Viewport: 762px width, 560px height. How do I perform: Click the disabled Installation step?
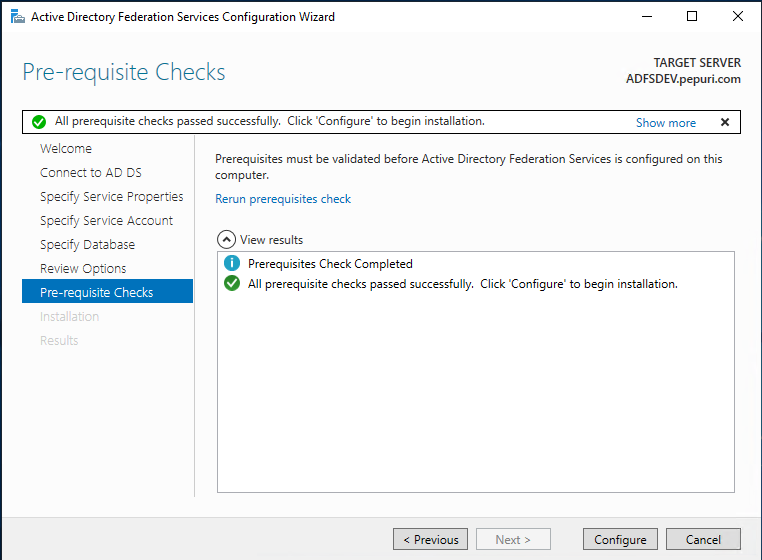[69, 316]
